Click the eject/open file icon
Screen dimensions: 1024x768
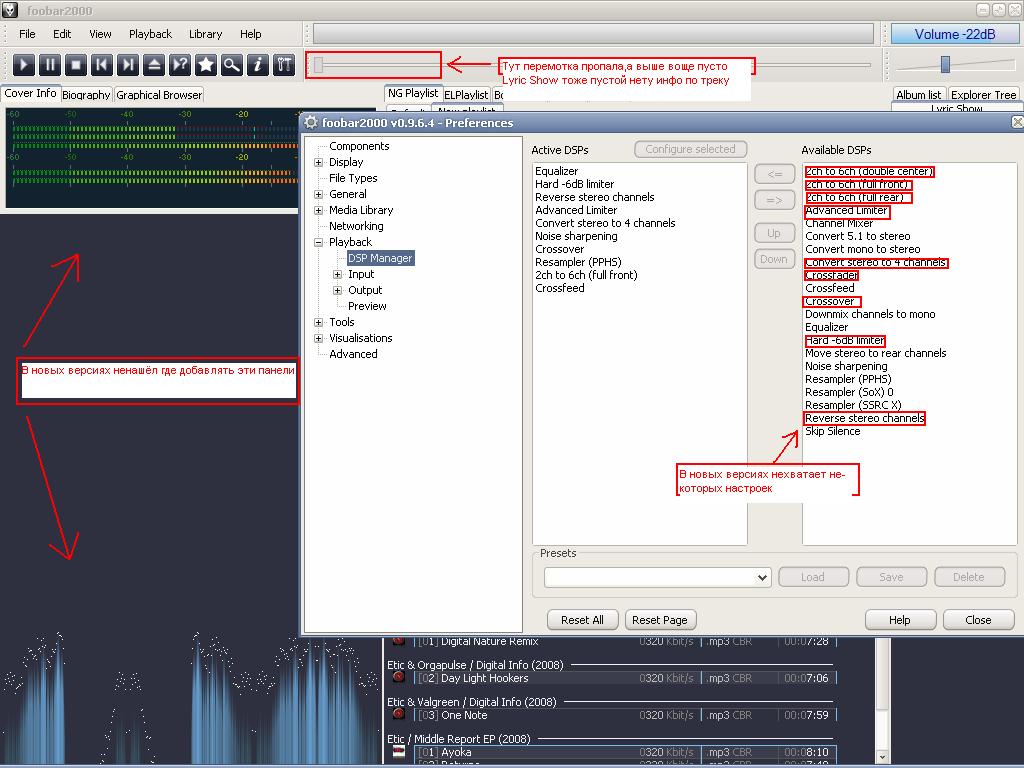[x=154, y=65]
